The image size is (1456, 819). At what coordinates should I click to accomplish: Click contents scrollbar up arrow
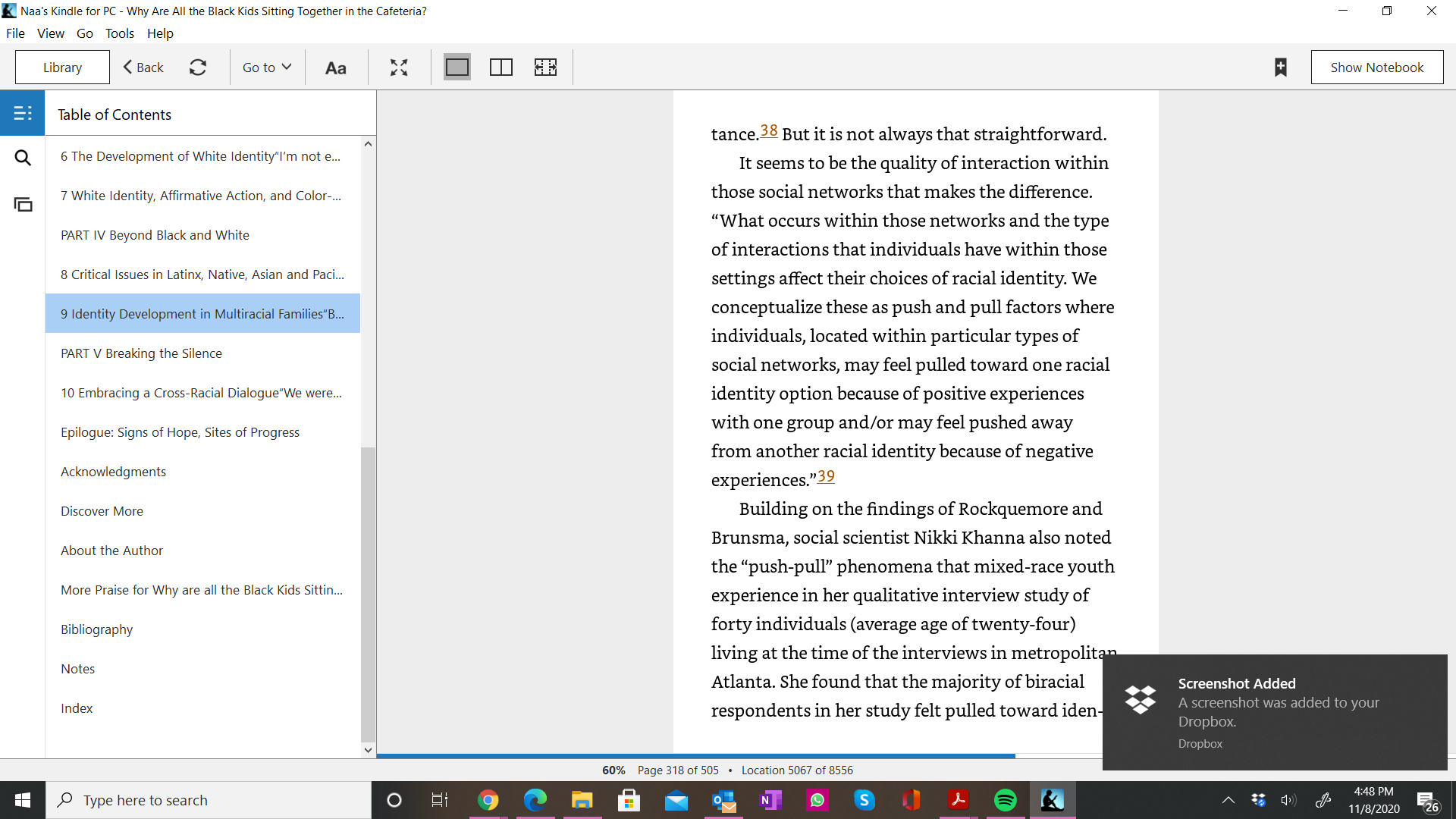tap(368, 144)
